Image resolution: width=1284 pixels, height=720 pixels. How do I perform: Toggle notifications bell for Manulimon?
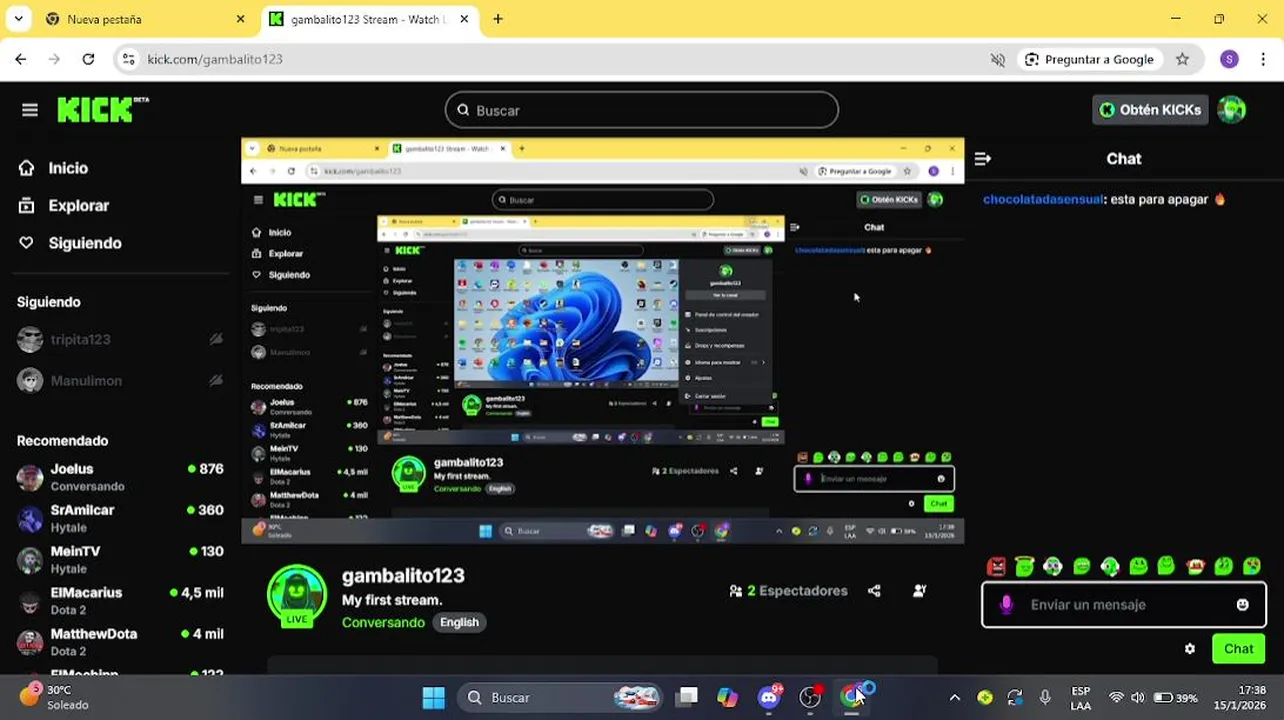click(x=215, y=380)
